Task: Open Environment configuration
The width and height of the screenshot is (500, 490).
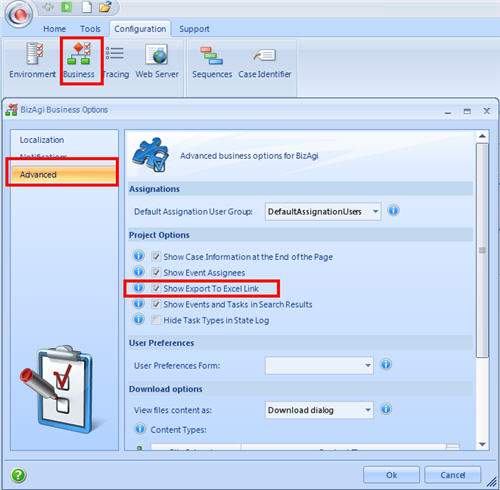Action: pyautogui.click(x=33, y=60)
